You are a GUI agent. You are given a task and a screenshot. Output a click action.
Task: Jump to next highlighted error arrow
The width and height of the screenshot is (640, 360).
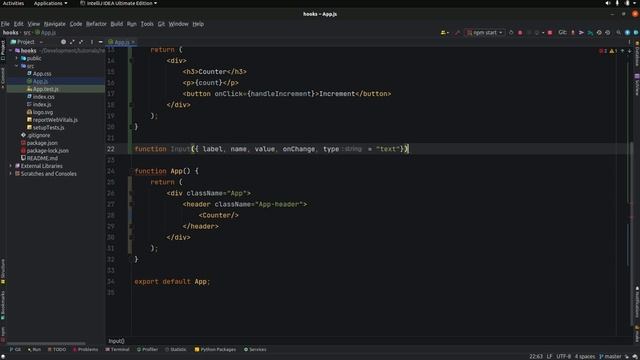click(629, 51)
